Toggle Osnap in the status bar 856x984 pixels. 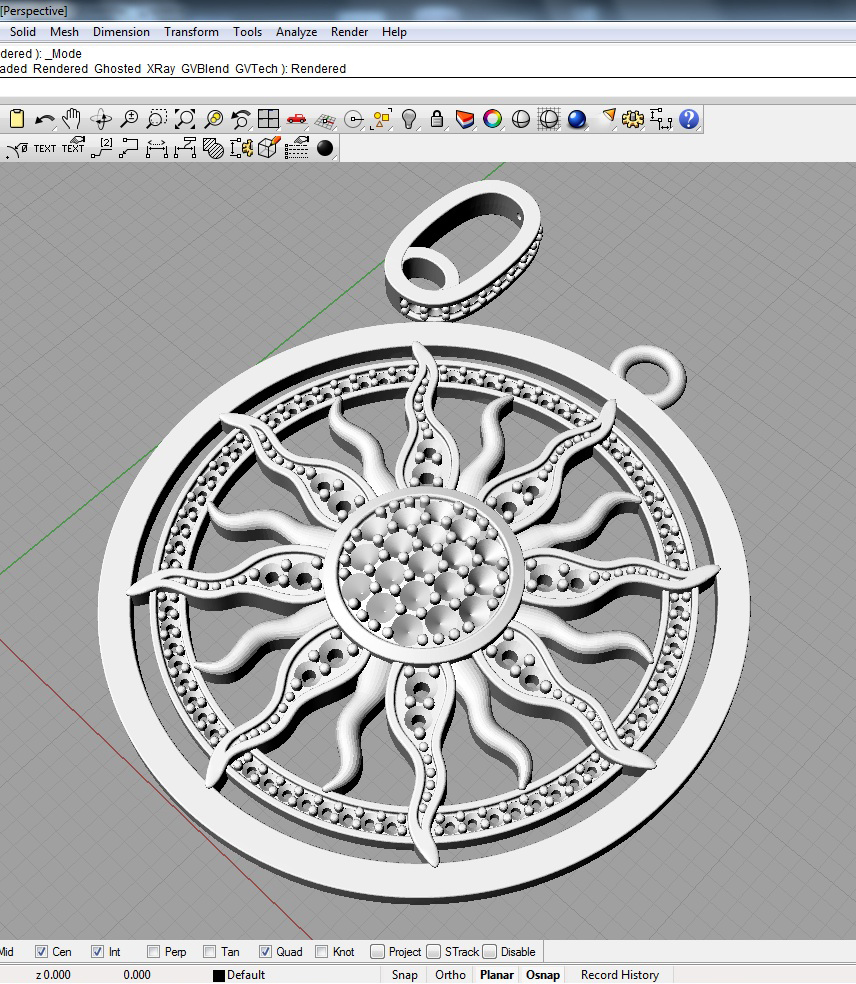543,975
